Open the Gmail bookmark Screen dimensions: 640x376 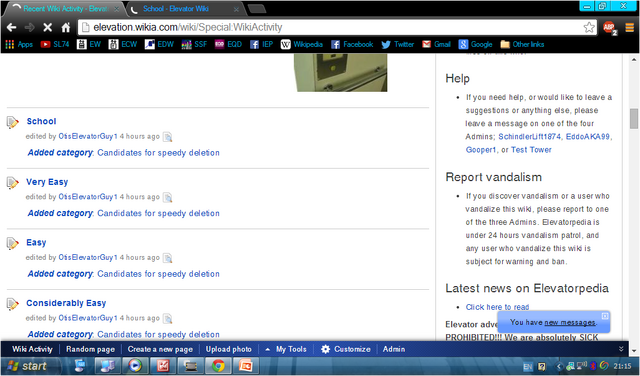(436, 44)
